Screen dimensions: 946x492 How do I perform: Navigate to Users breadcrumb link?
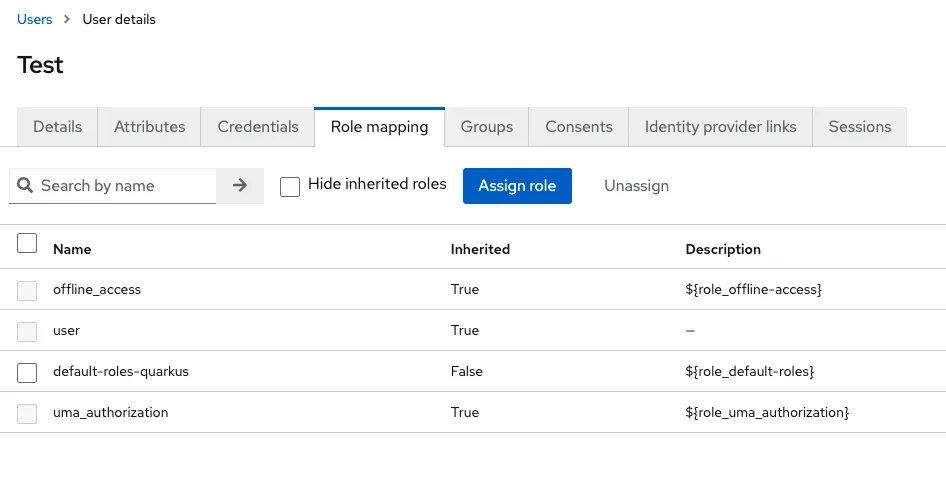(x=35, y=19)
